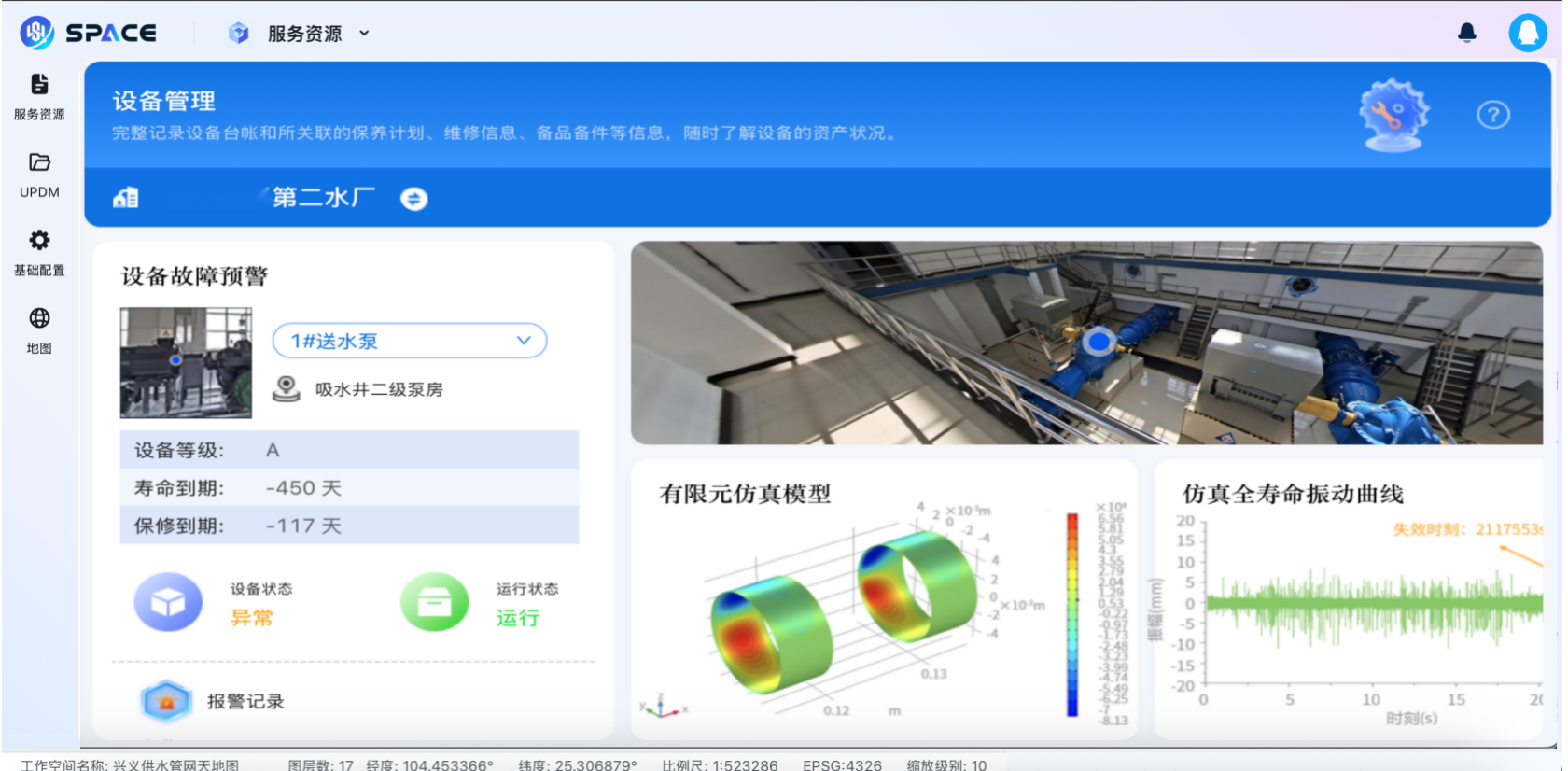
Task: Open the user avatar profile
Action: coord(1528,33)
